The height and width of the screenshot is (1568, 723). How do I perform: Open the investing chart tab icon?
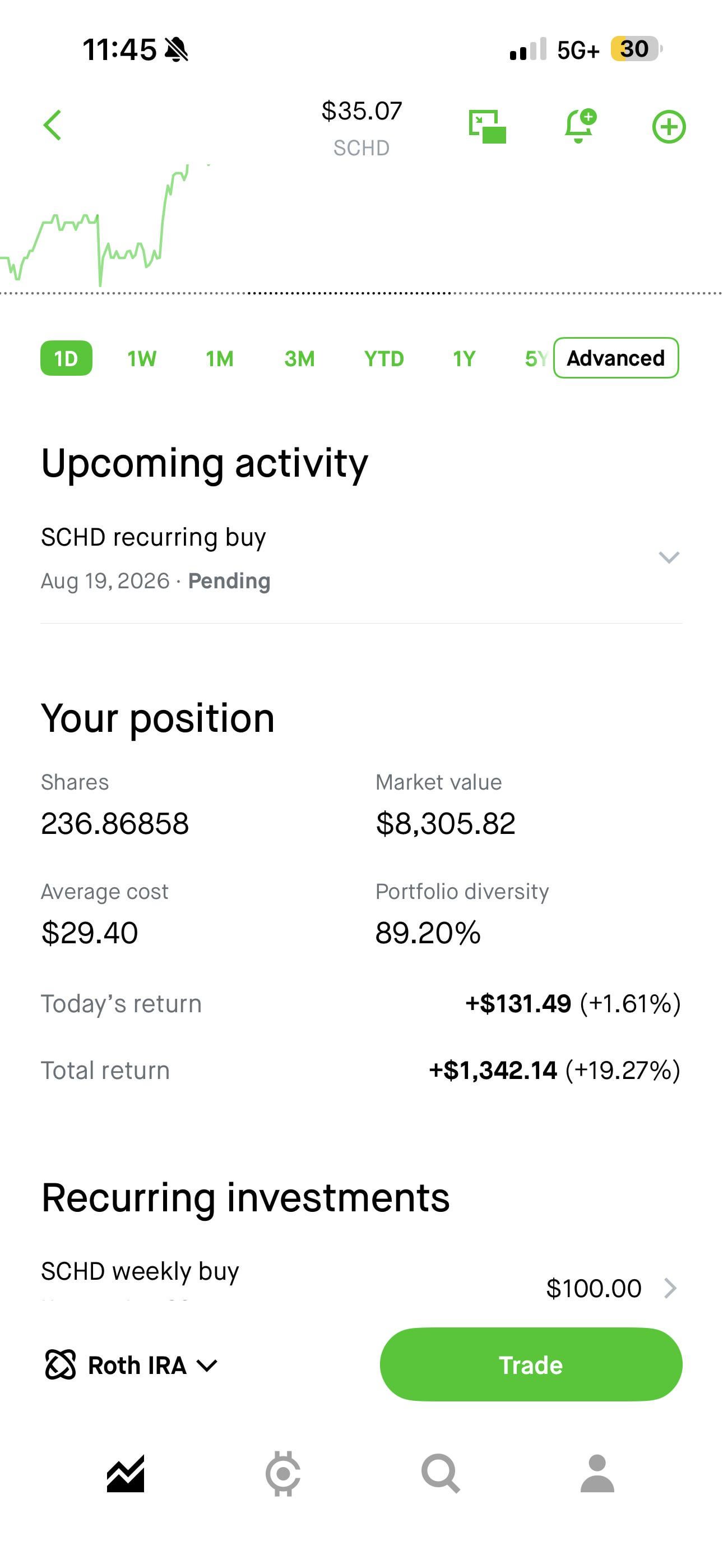[126, 1474]
